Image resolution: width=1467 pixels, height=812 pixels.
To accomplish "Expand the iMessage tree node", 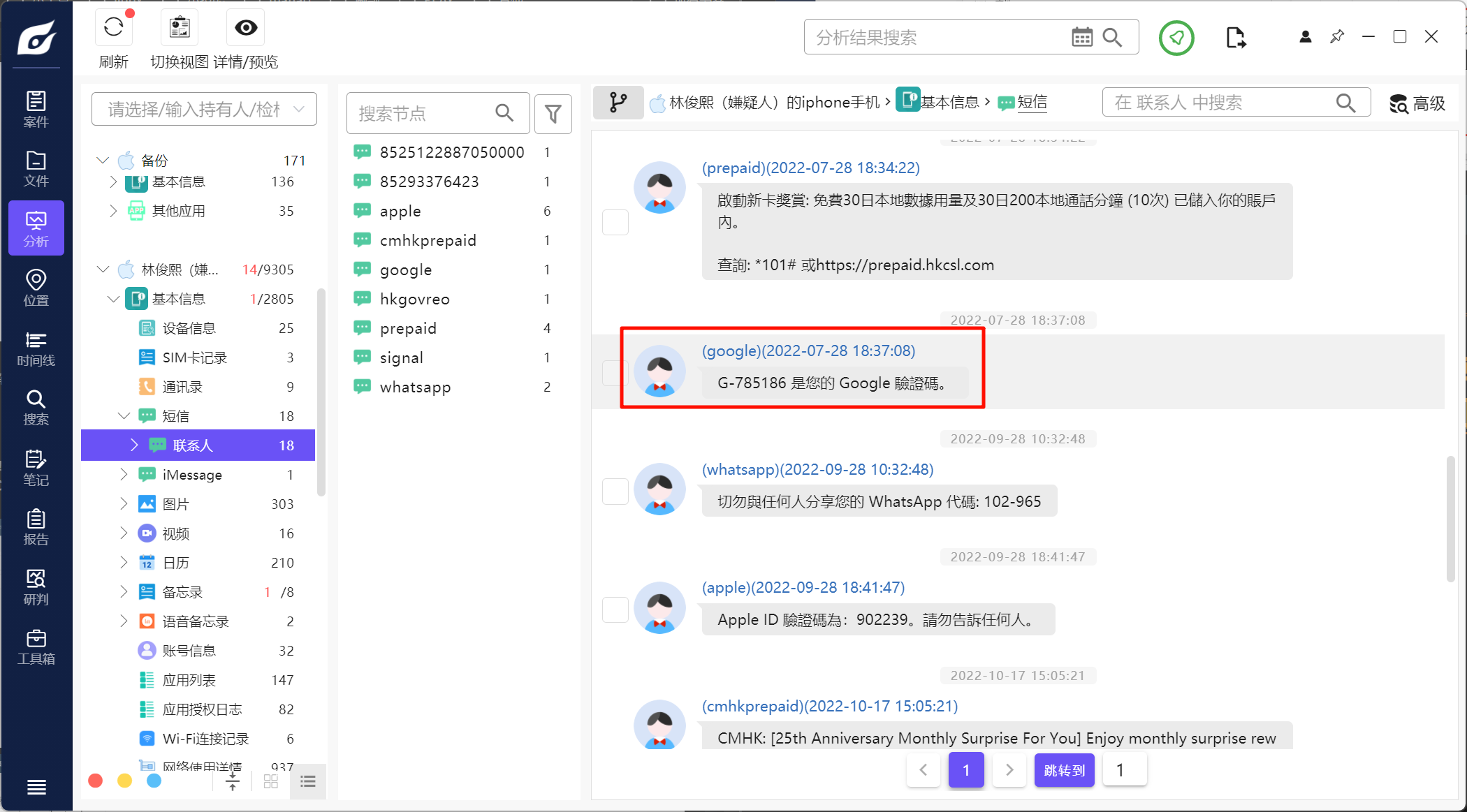I will point(124,475).
